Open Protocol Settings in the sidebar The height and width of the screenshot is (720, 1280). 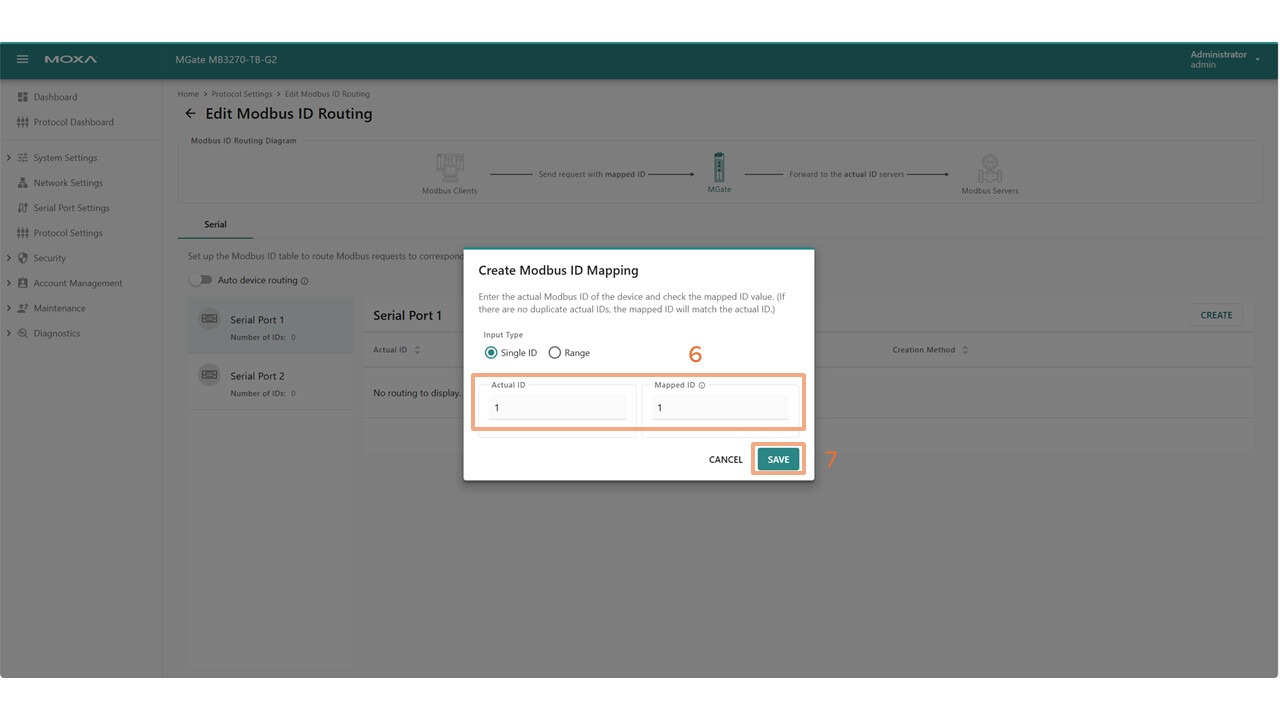click(67, 233)
